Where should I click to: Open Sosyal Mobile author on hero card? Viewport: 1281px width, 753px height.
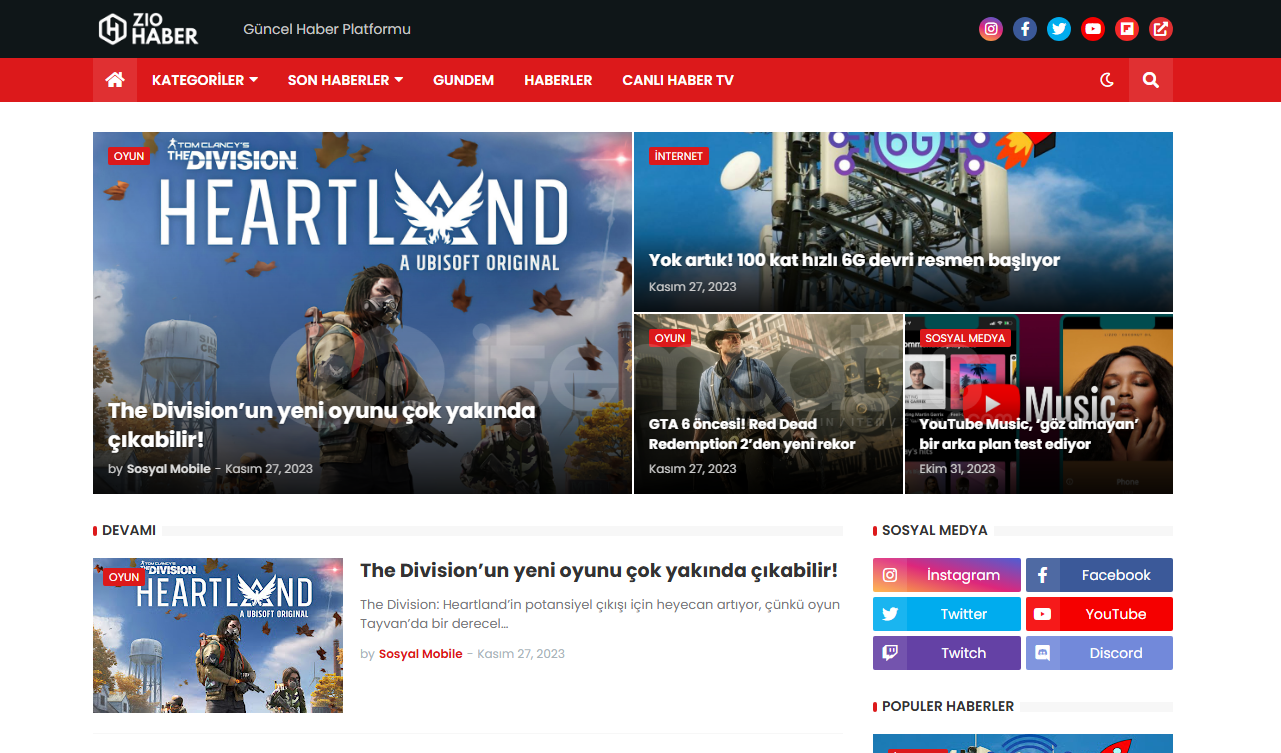(x=168, y=469)
